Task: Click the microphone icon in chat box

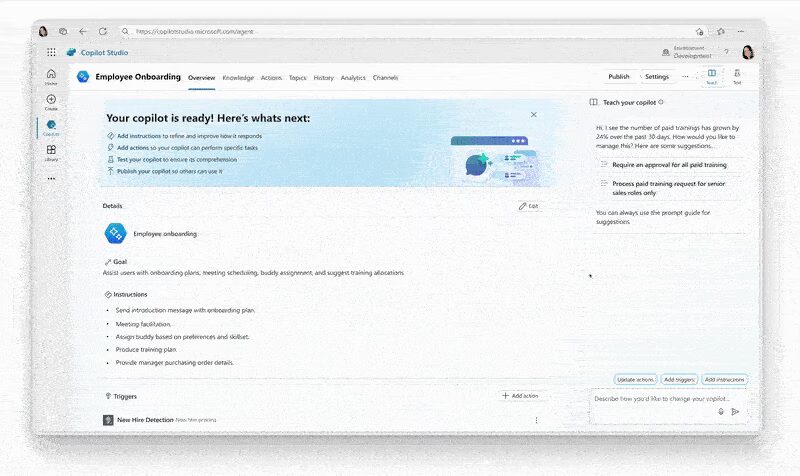Action: [722, 411]
